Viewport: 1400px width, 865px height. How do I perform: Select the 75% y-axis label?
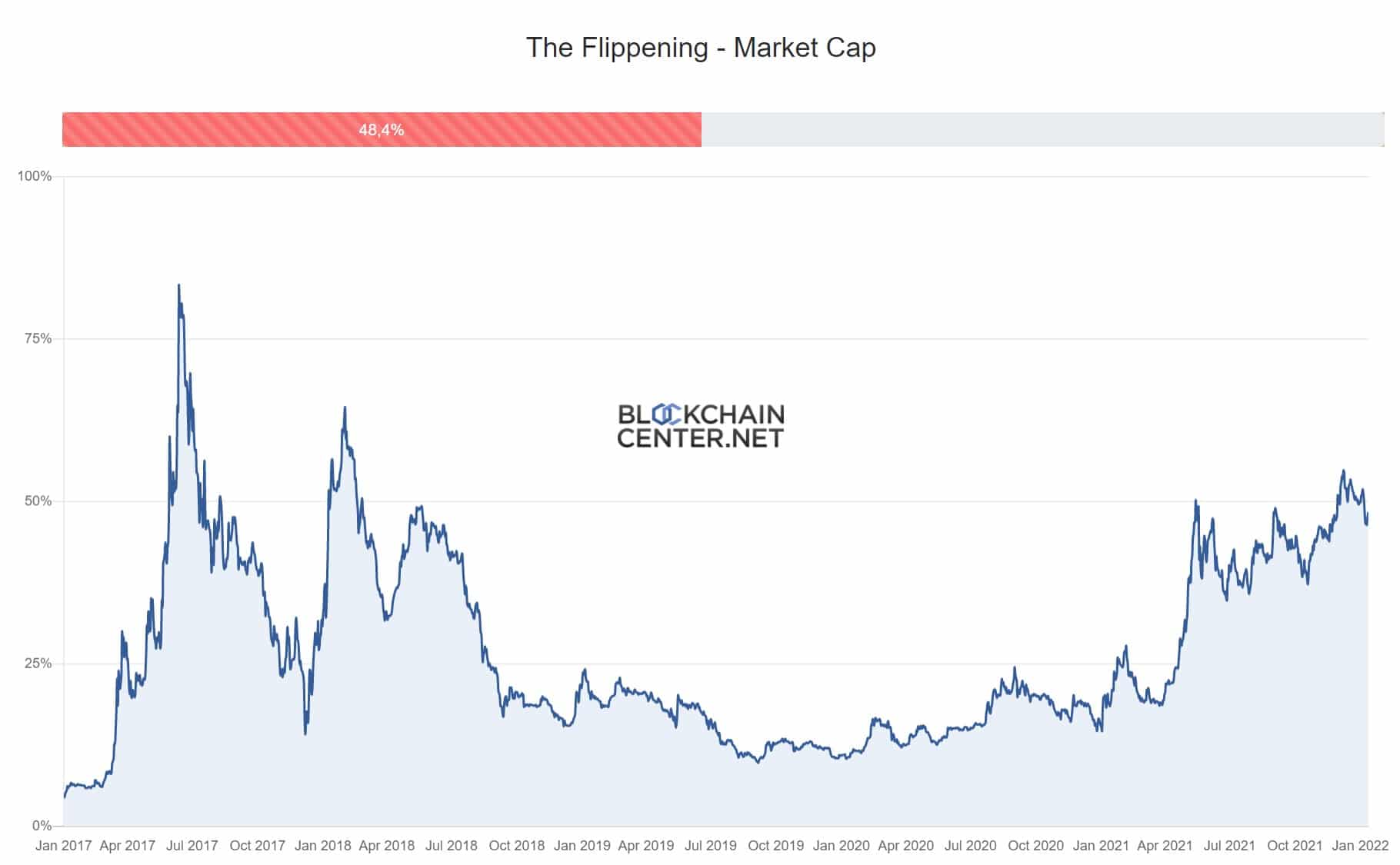pos(38,338)
